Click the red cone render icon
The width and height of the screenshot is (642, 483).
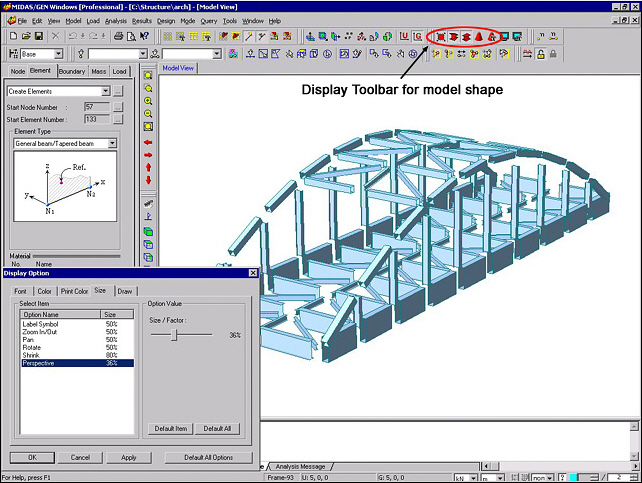479,37
